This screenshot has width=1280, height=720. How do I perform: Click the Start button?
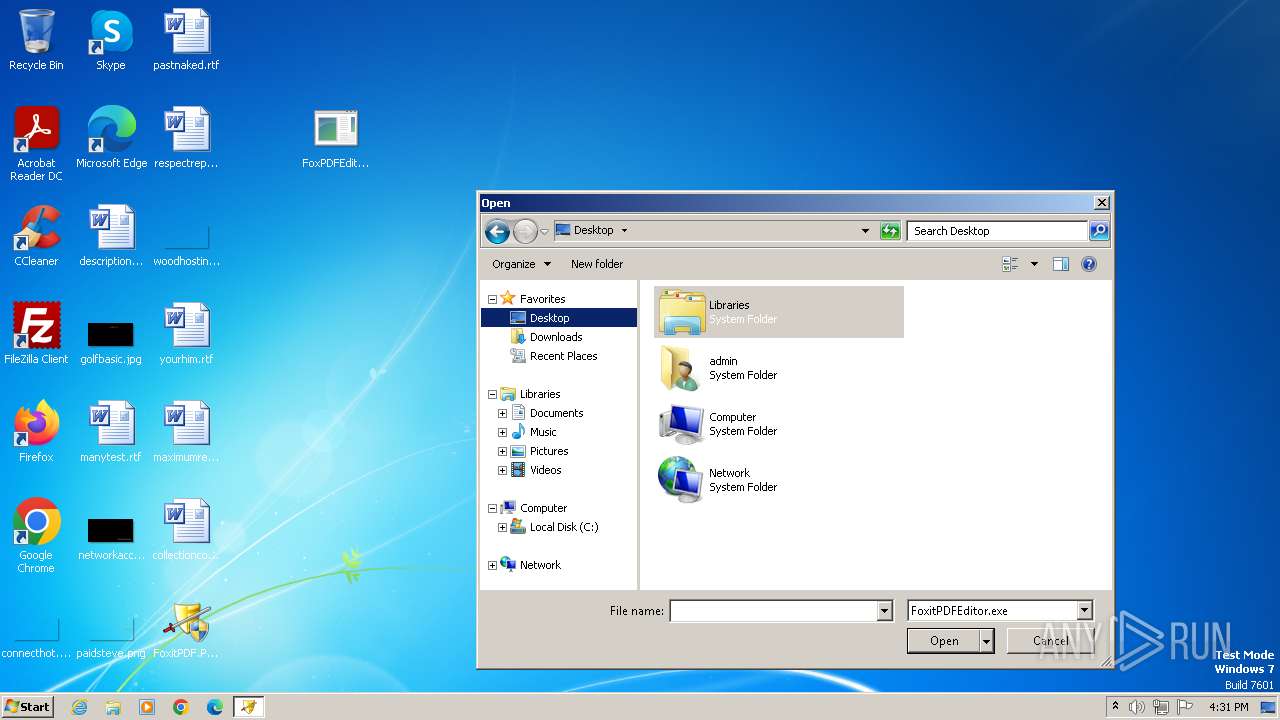27,707
